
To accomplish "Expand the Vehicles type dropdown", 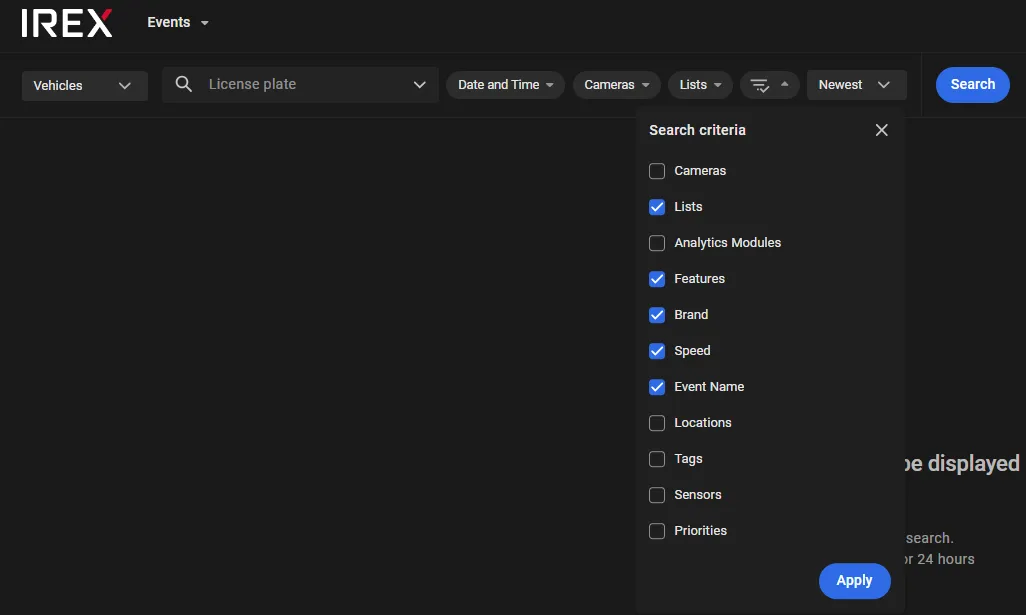I will coord(84,86).
